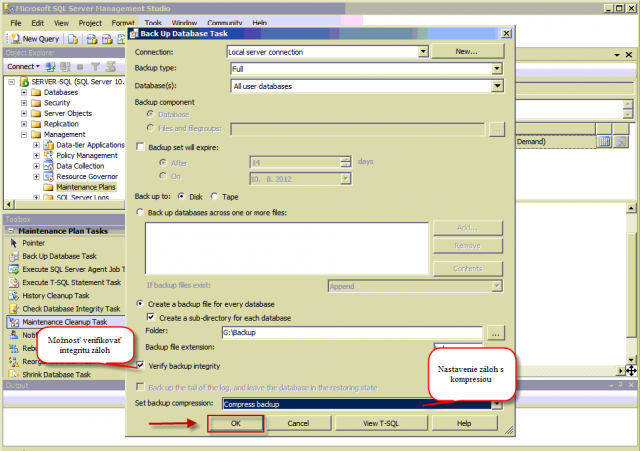
Task: Open the View menu
Action: [61, 23]
